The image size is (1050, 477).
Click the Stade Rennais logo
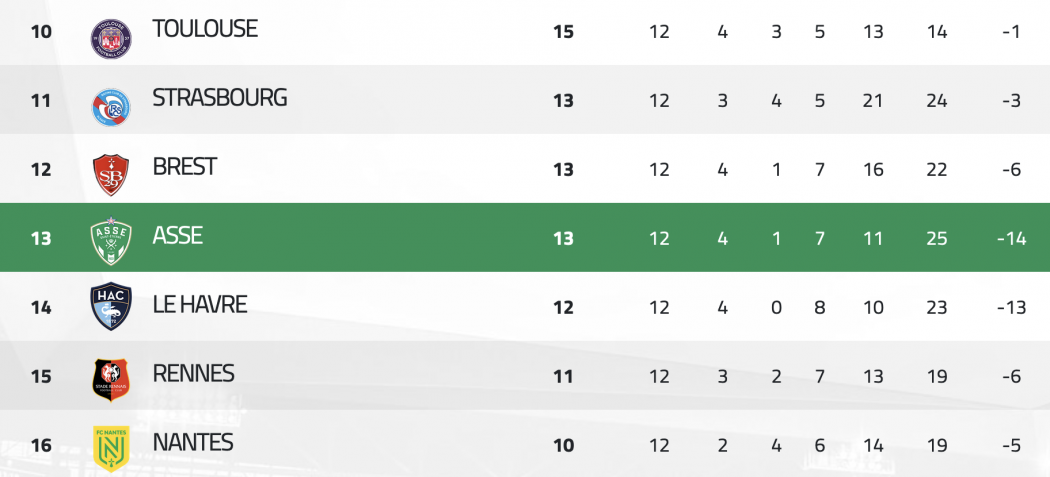[x=111, y=380]
